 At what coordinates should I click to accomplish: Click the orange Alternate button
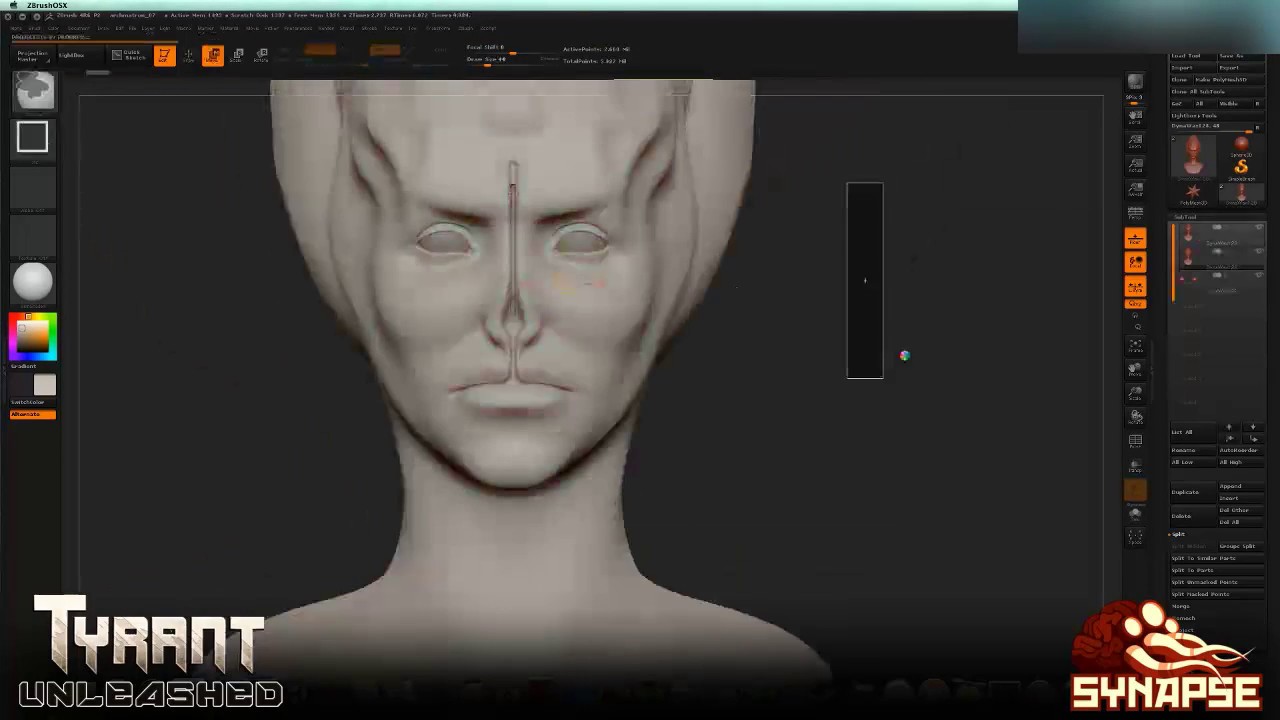point(32,414)
